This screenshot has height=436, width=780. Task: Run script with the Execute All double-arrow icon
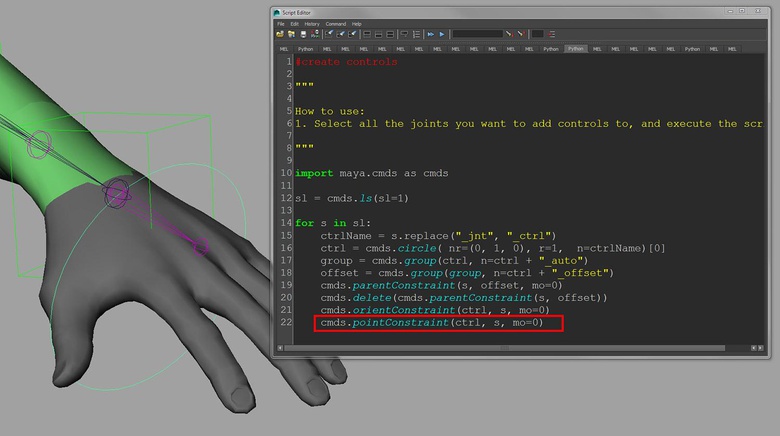(x=431, y=34)
